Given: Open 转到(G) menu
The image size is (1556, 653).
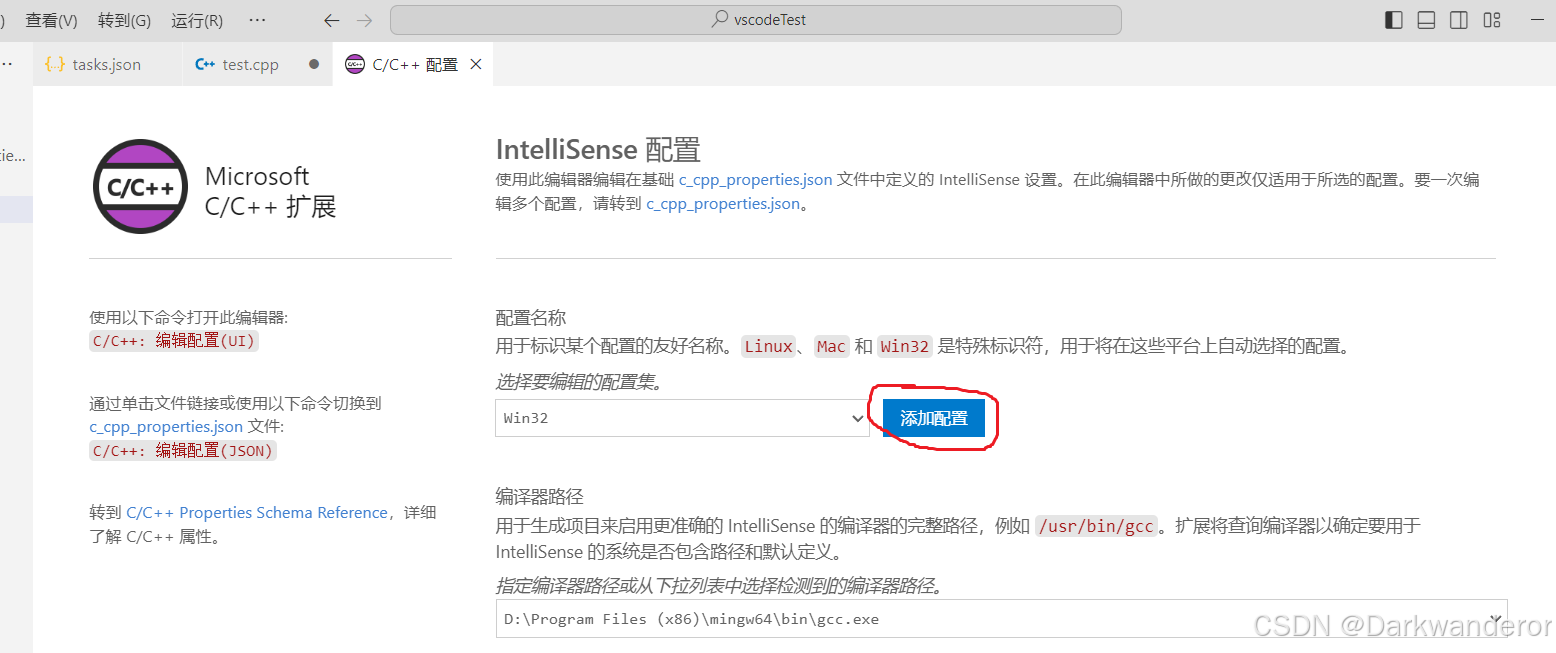Looking at the screenshot, I should 125,20.
